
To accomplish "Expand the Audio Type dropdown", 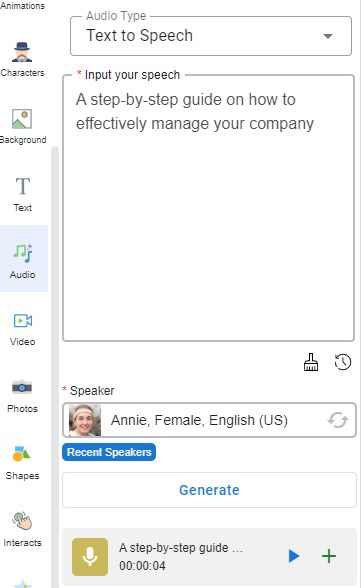I will (211, 36).
